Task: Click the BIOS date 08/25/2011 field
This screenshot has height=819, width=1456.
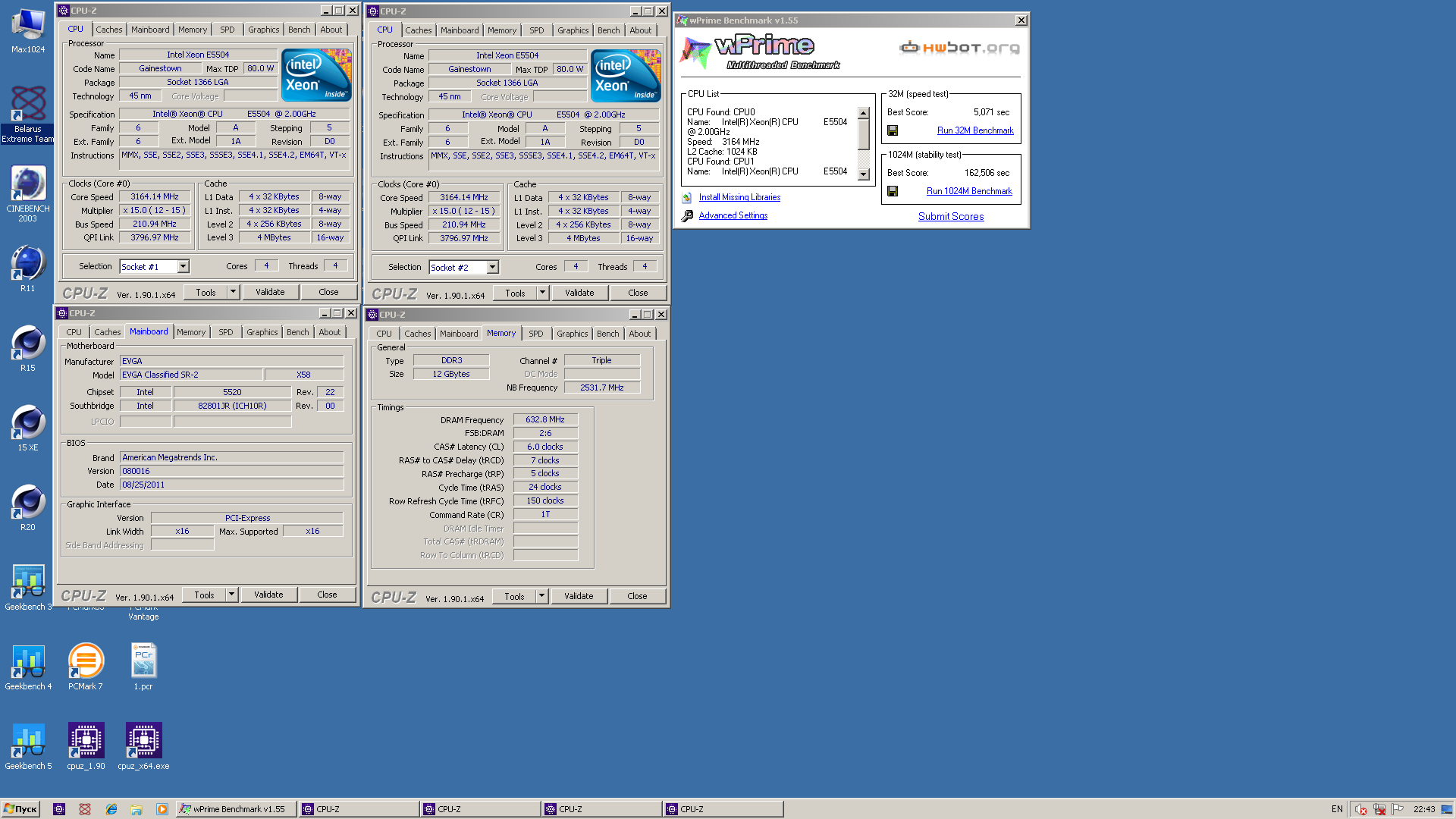Action: tap(231, 485)
